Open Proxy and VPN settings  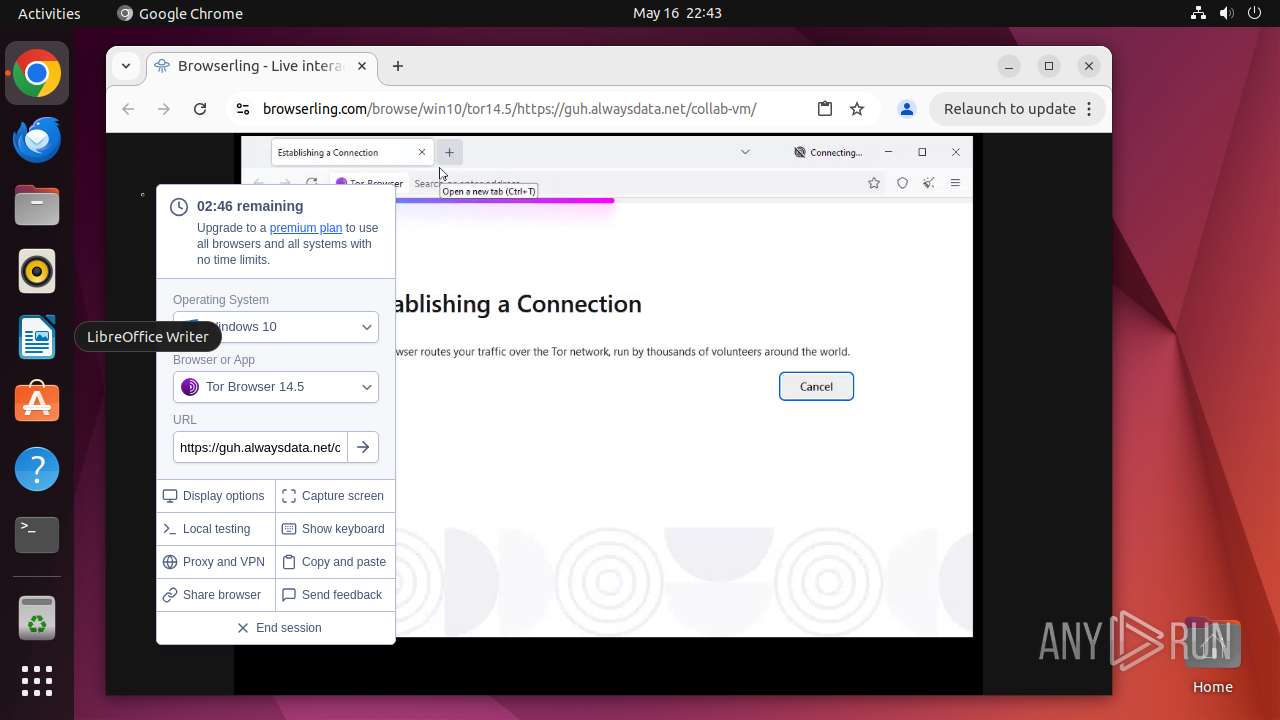click(x=215, y=562)
